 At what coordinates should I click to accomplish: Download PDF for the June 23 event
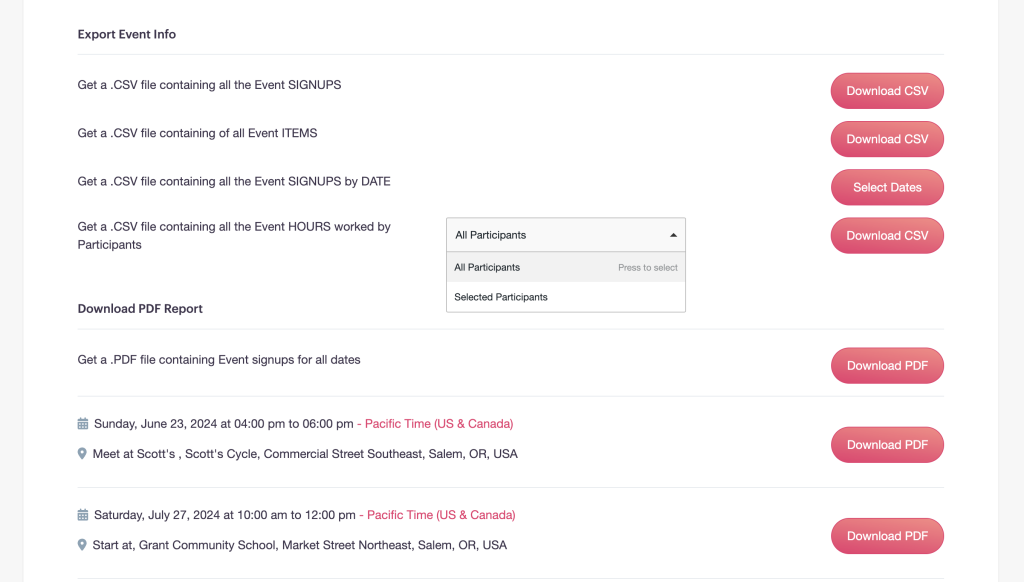pyautogui.click(x=887, y=445)
